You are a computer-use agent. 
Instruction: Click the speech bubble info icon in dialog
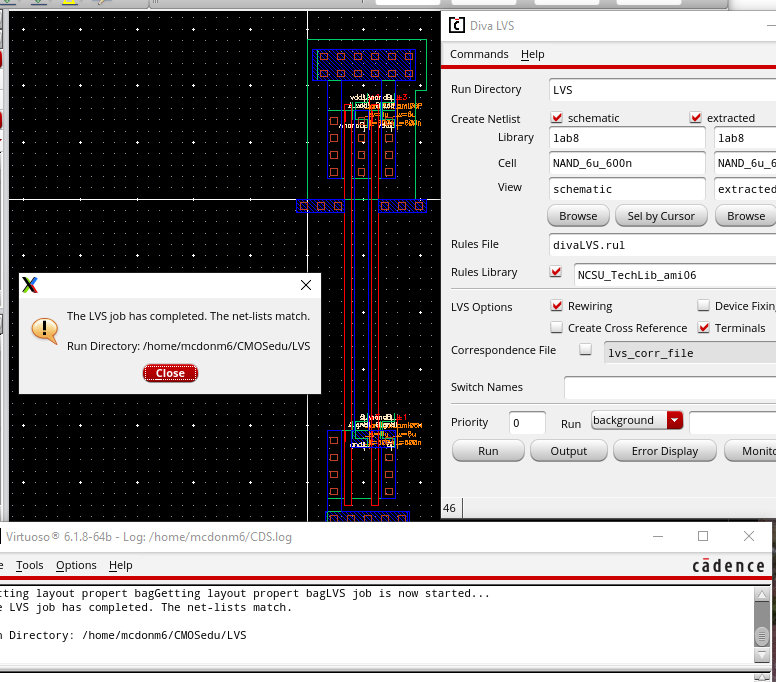click(x=45, y=329)
